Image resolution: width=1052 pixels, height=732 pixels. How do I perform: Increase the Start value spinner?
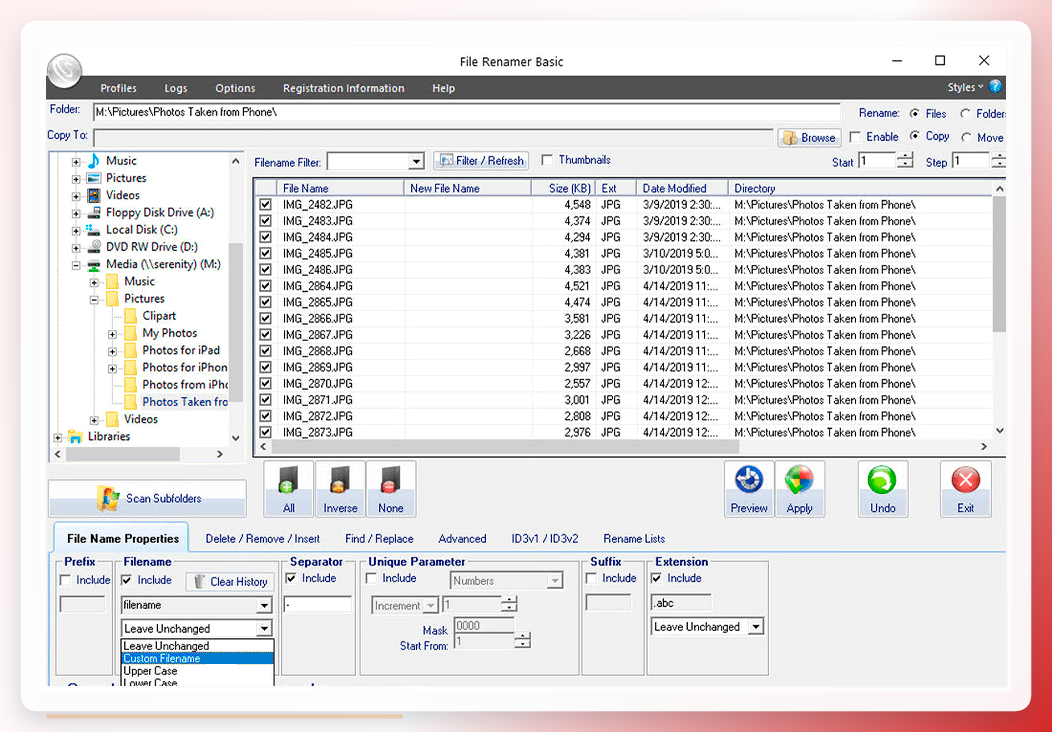point(906,158)
